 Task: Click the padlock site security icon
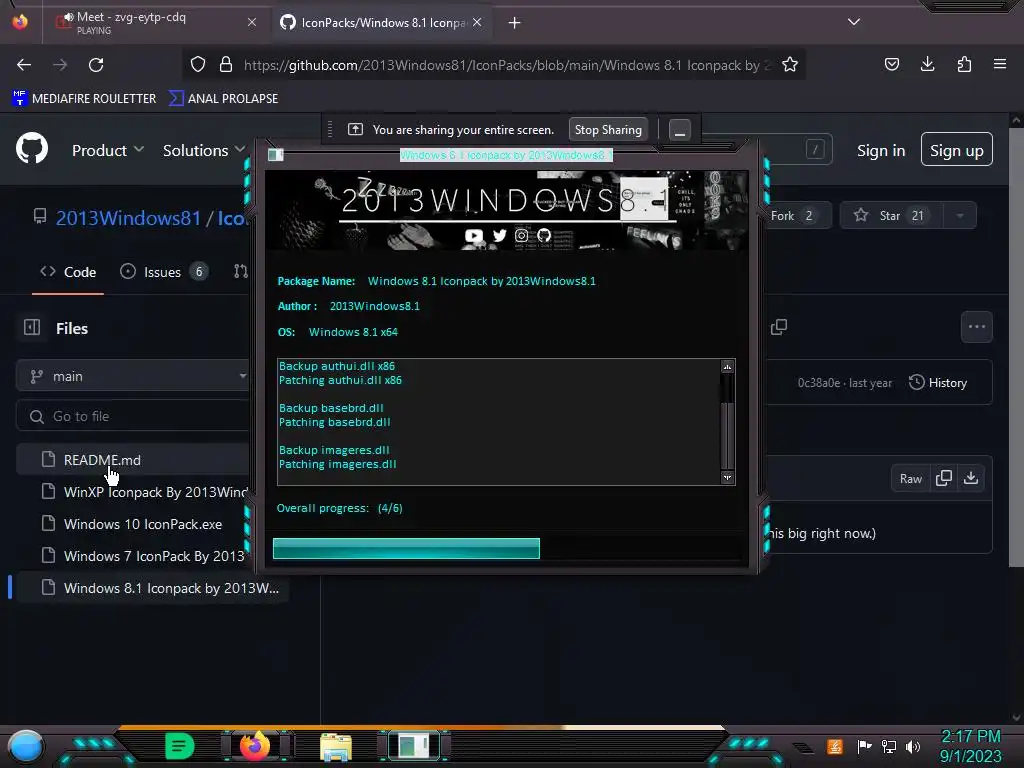(226, 65)
